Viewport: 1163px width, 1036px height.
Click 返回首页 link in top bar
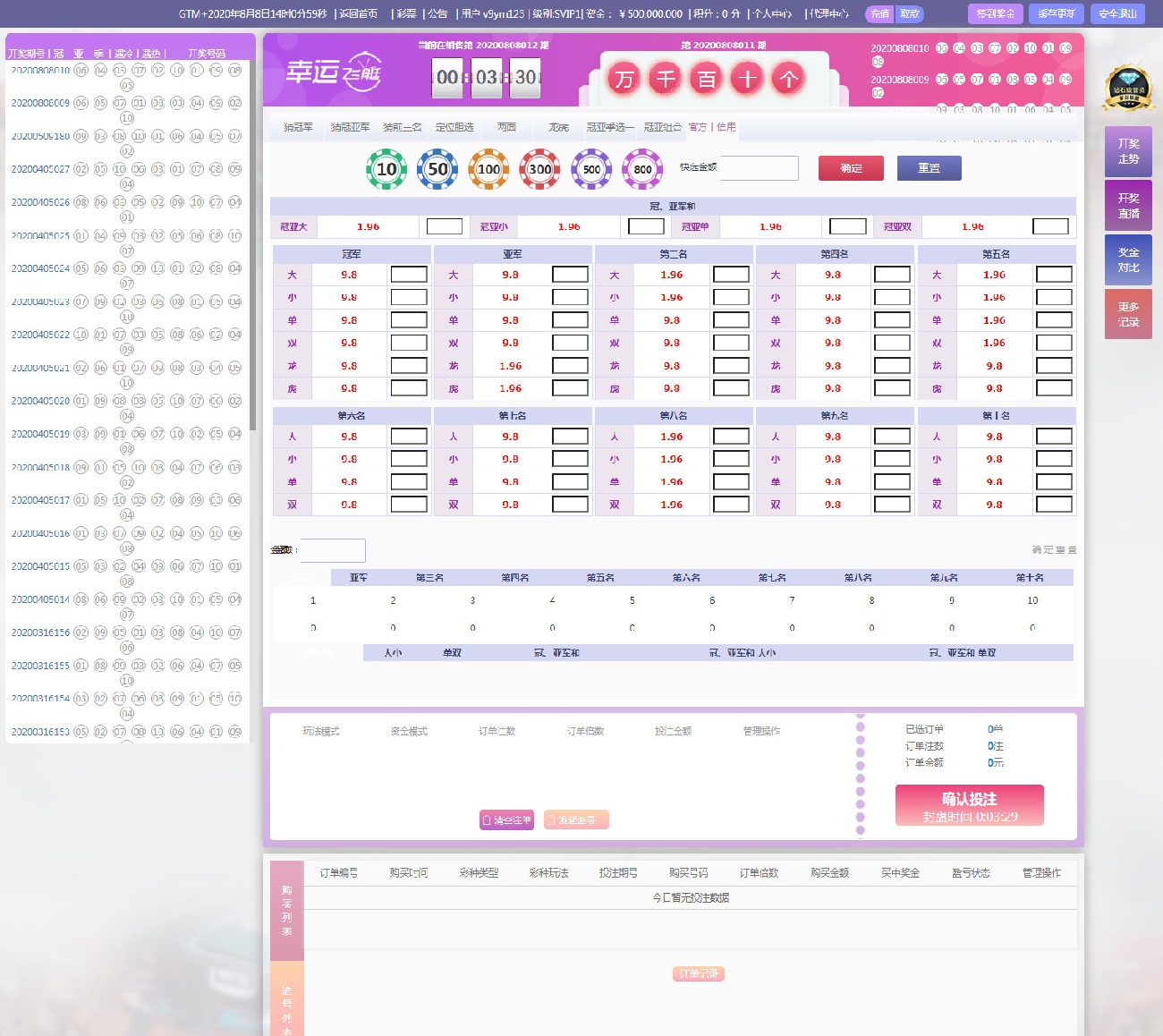359,13
